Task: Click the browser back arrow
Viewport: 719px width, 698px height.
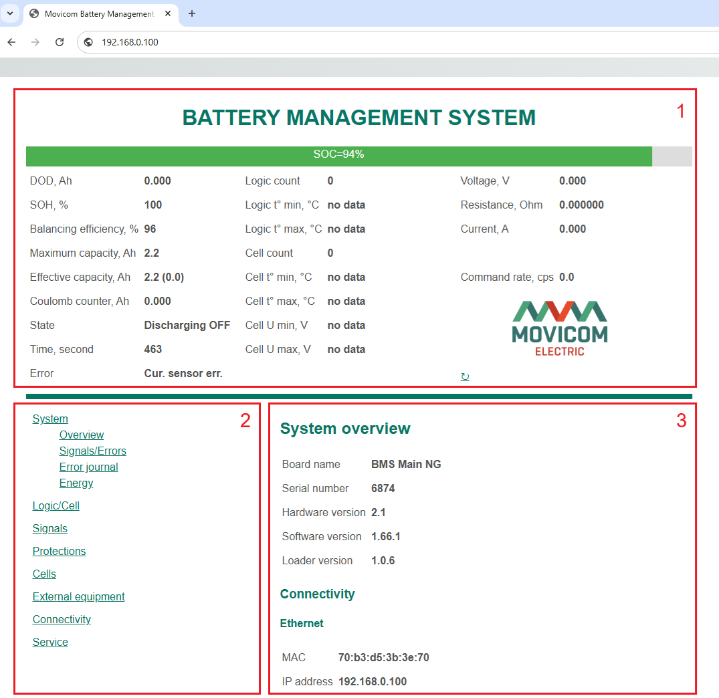Action: (x=11, y=42)
